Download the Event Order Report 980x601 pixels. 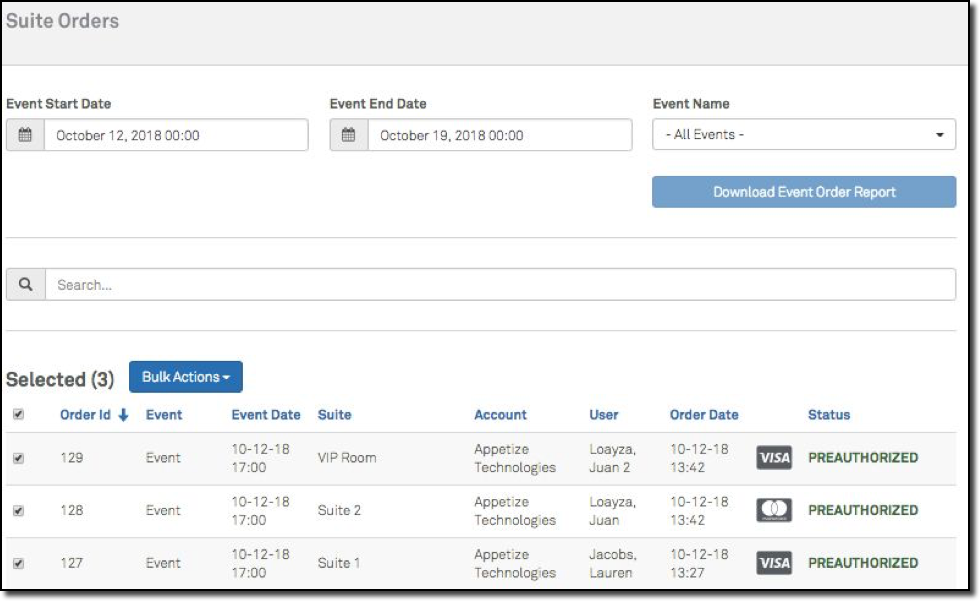point(804,192)
